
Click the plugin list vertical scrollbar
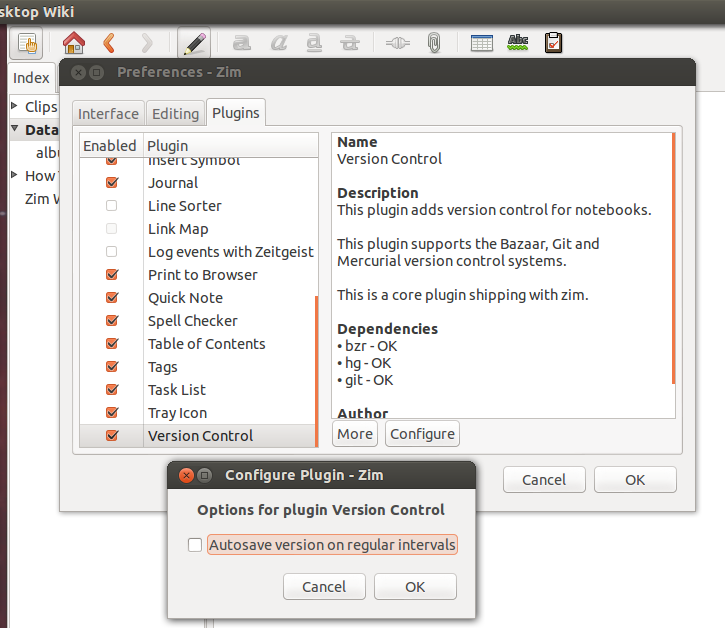pyautogui.click(x=316, y=371)
